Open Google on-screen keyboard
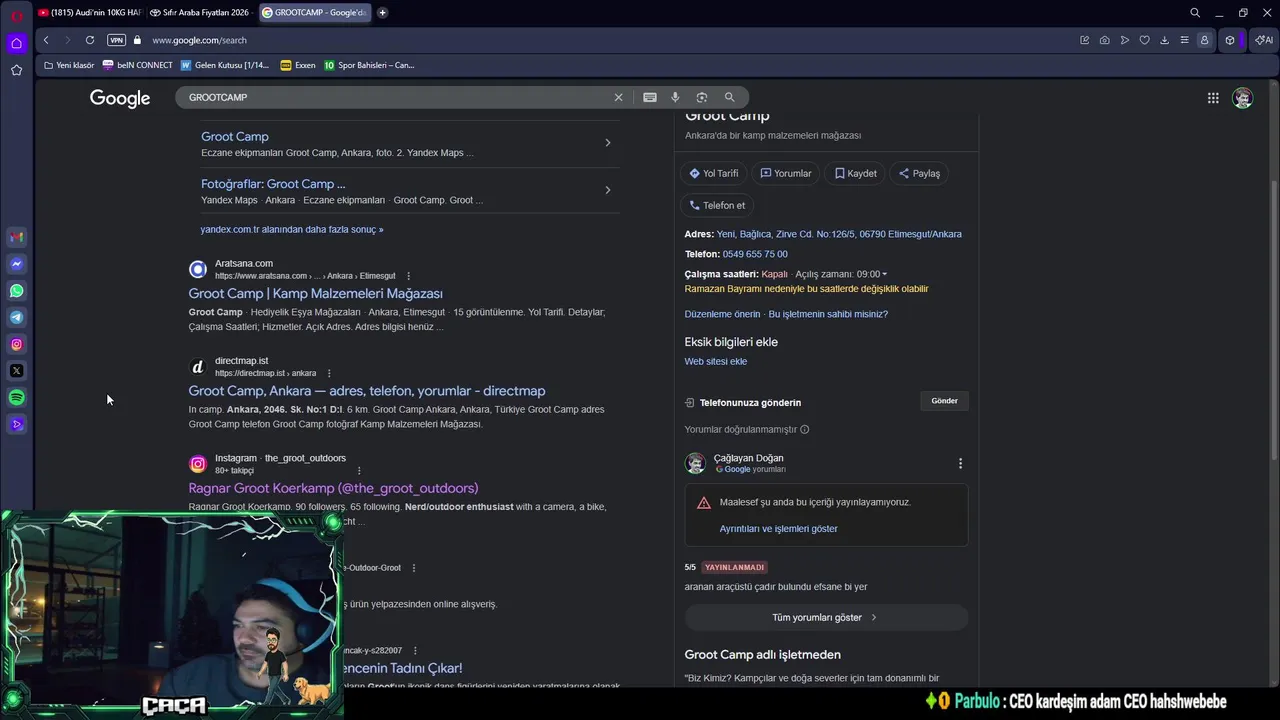The image size is (1280, 720). coord(650,97)
